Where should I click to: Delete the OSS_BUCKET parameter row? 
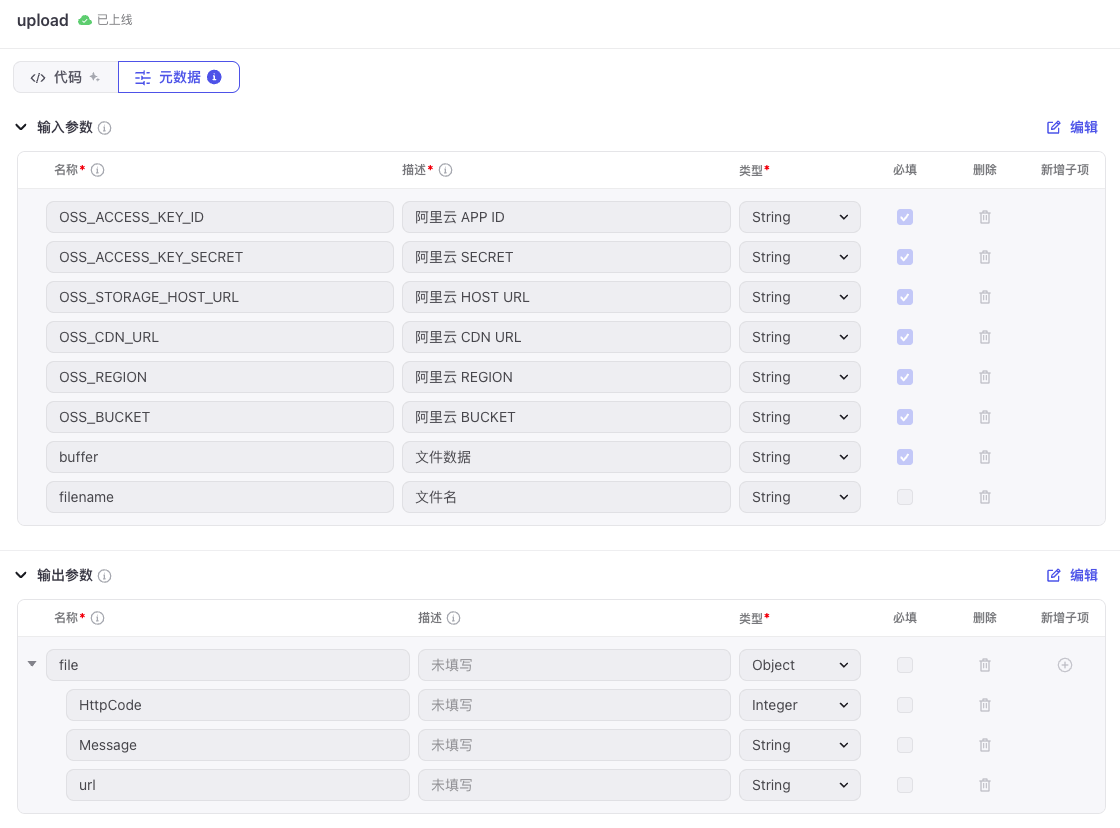click(x=984, y=417)
